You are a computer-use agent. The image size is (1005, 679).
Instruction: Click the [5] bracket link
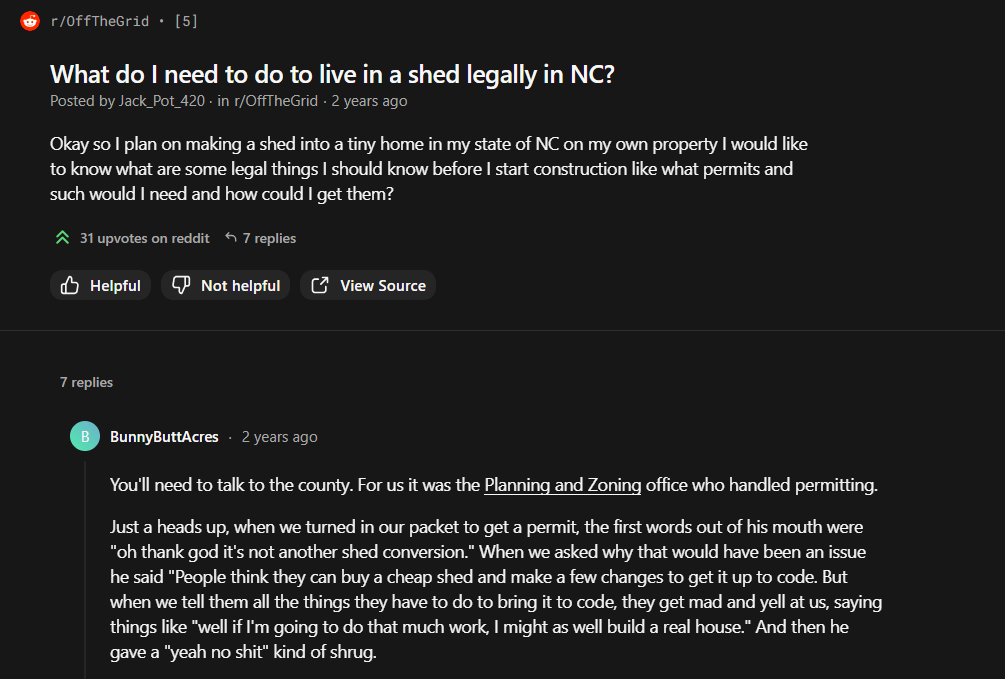tap(186, 20)
